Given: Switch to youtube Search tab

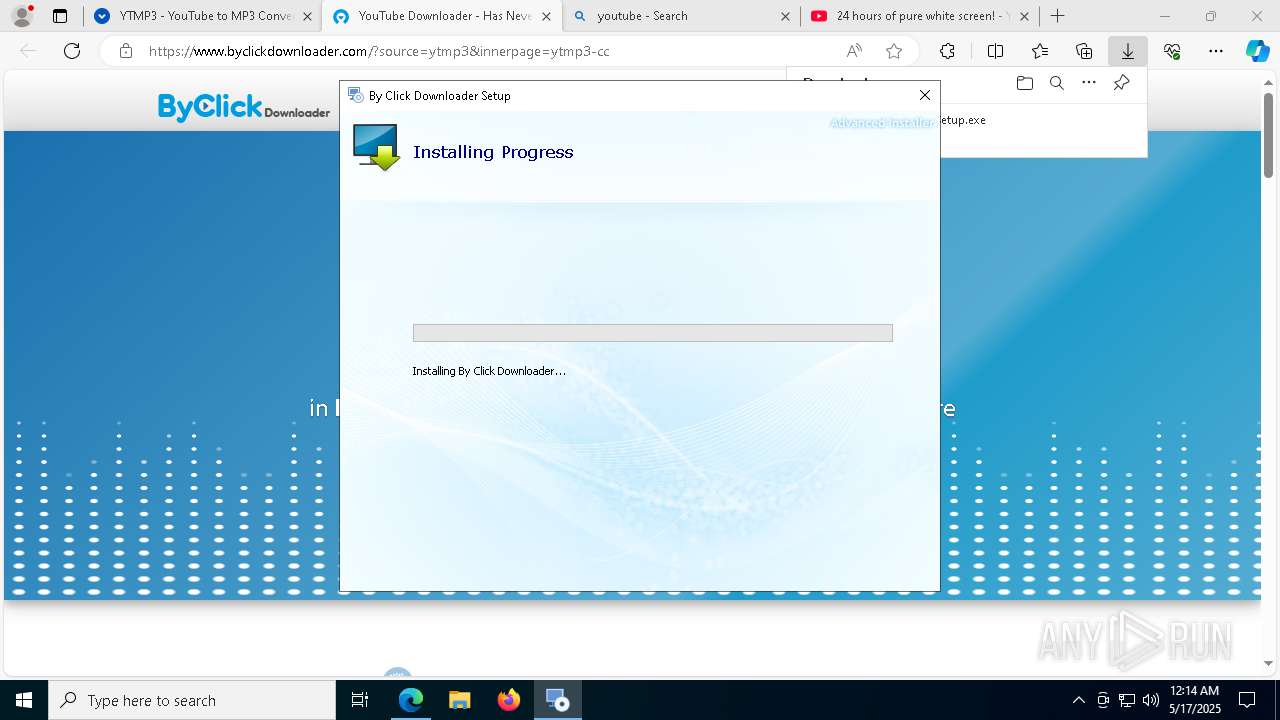Looking at the screenshot, I should pos(681,16).
